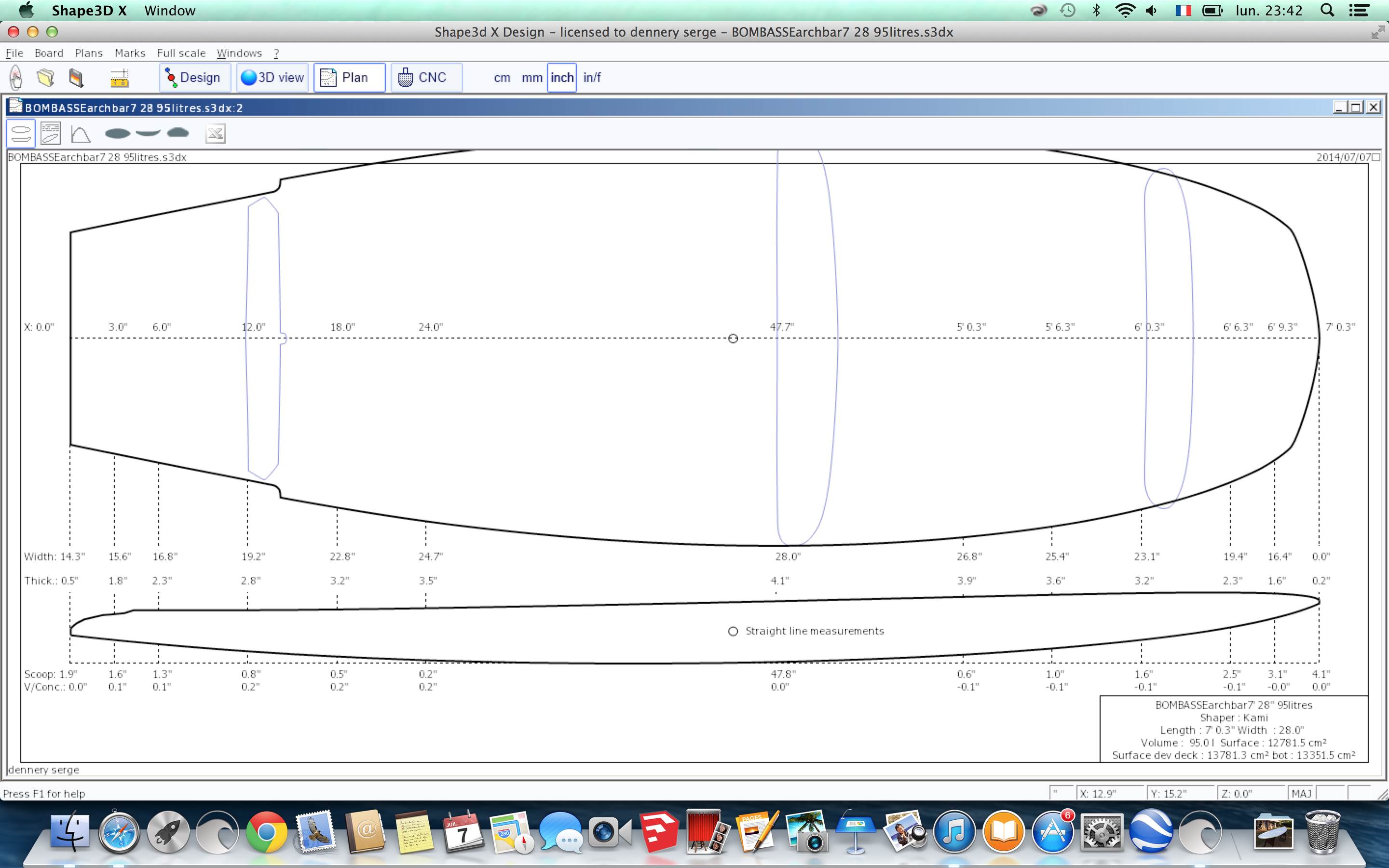Switch to CNC mode
This screenshot has height=868, width=1389.
426,78
